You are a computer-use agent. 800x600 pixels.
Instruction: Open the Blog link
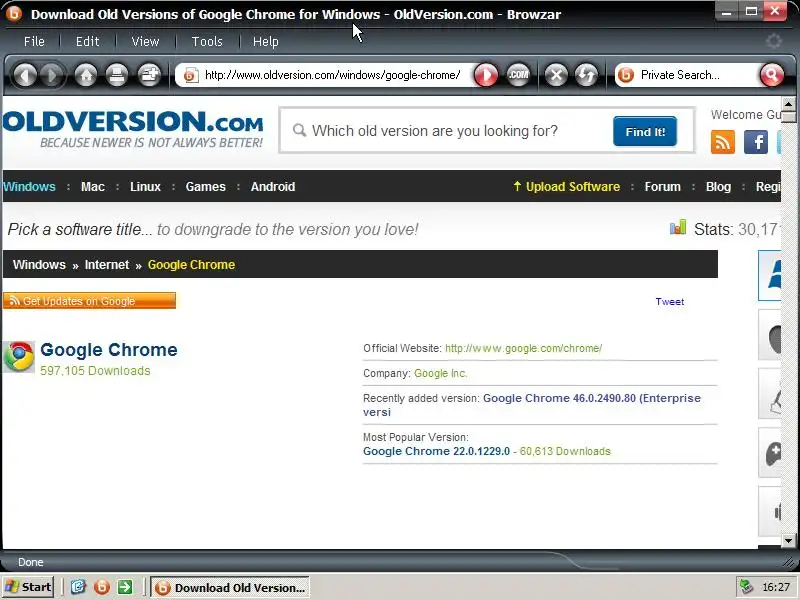718,187
